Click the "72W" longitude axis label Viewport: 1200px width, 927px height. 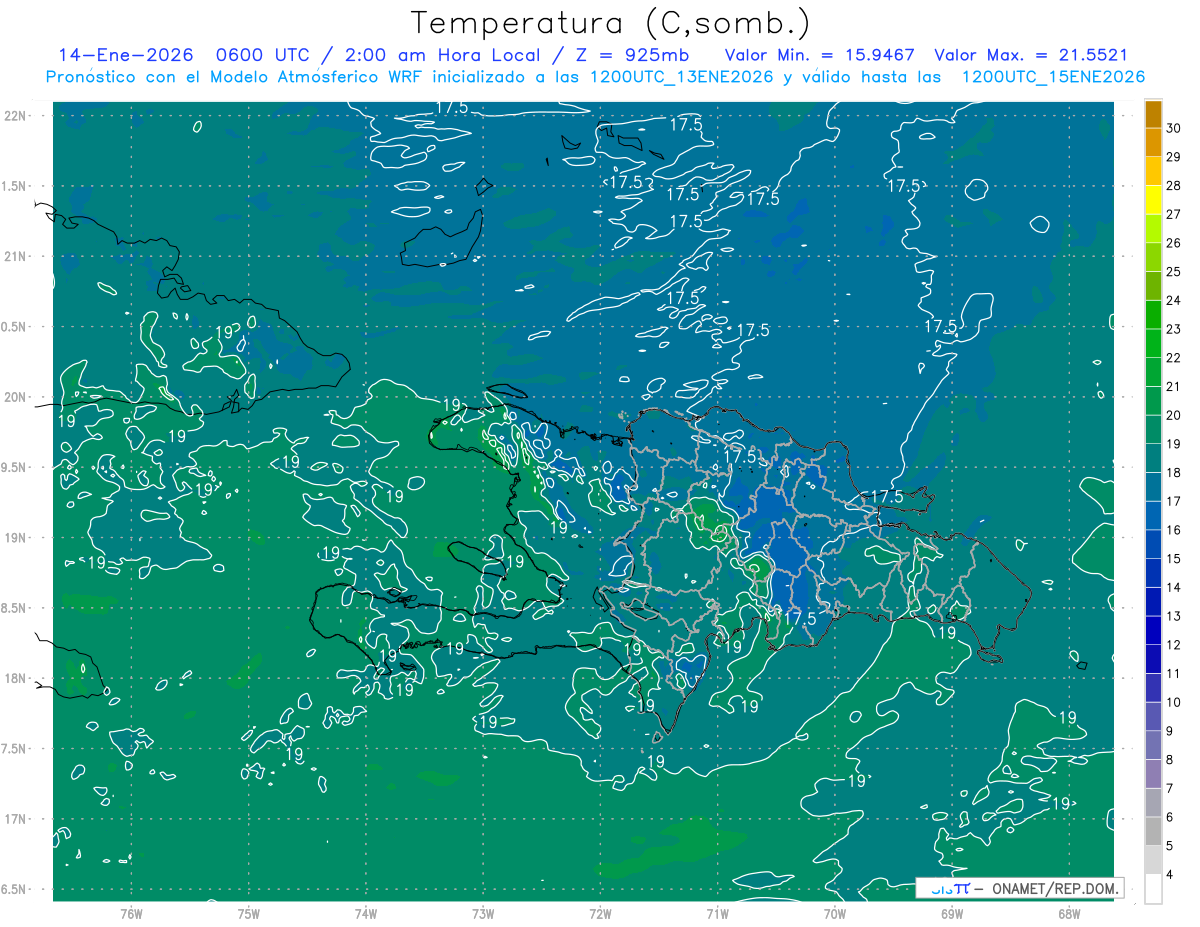click(600, 913)
